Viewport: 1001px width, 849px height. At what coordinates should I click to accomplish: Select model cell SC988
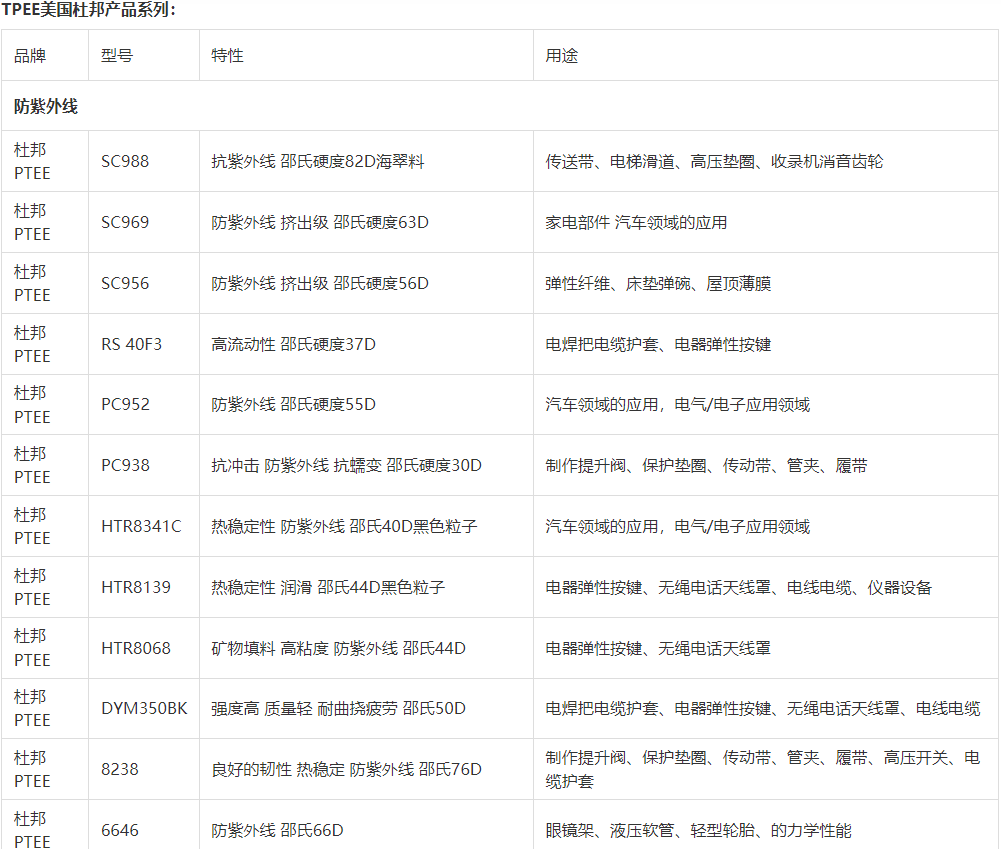point(125,161)
